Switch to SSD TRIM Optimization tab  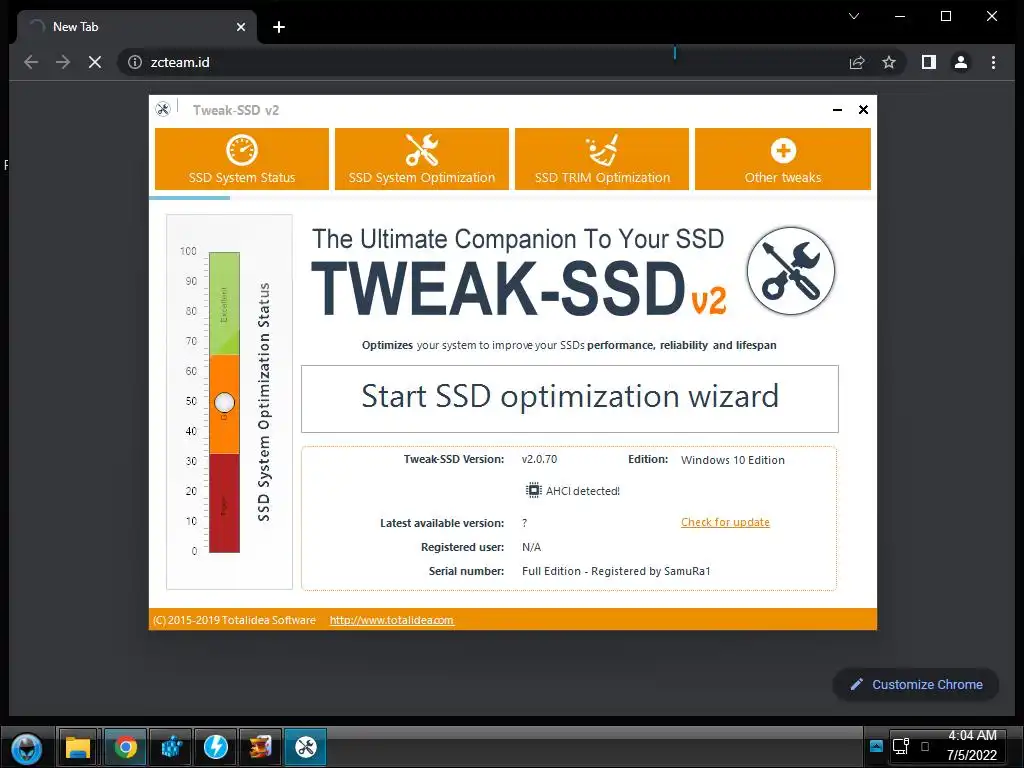pos(602,159)
